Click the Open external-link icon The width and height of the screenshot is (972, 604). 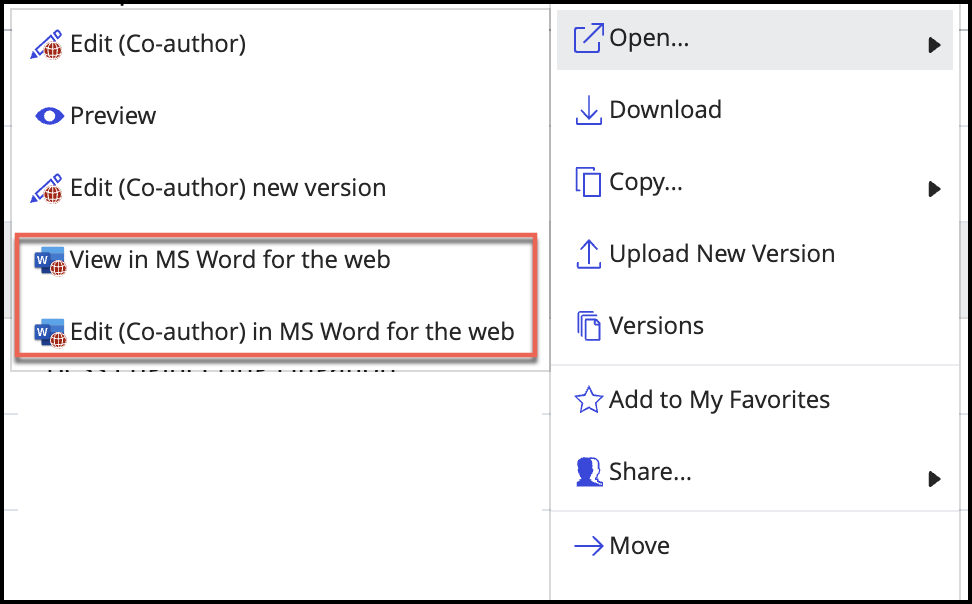[x=588, y=40]
